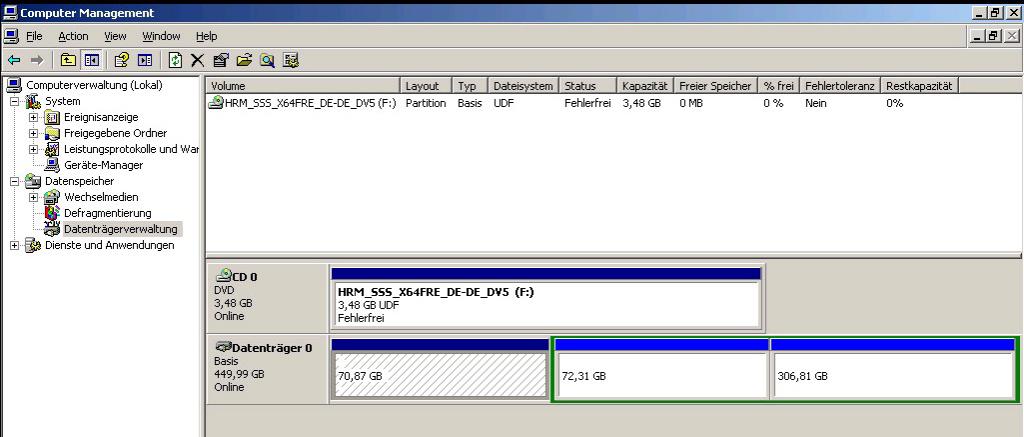This screenshot has height=437, width=1024.
Task: Toggle the Show/Hide Action Pane icon
Action: click(145, 61)
